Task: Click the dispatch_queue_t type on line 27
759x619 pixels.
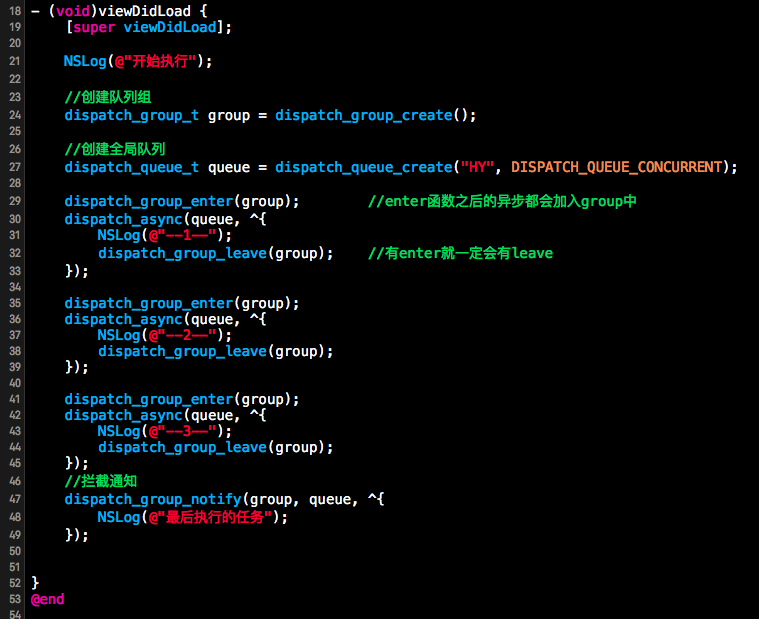Action: 131,167
